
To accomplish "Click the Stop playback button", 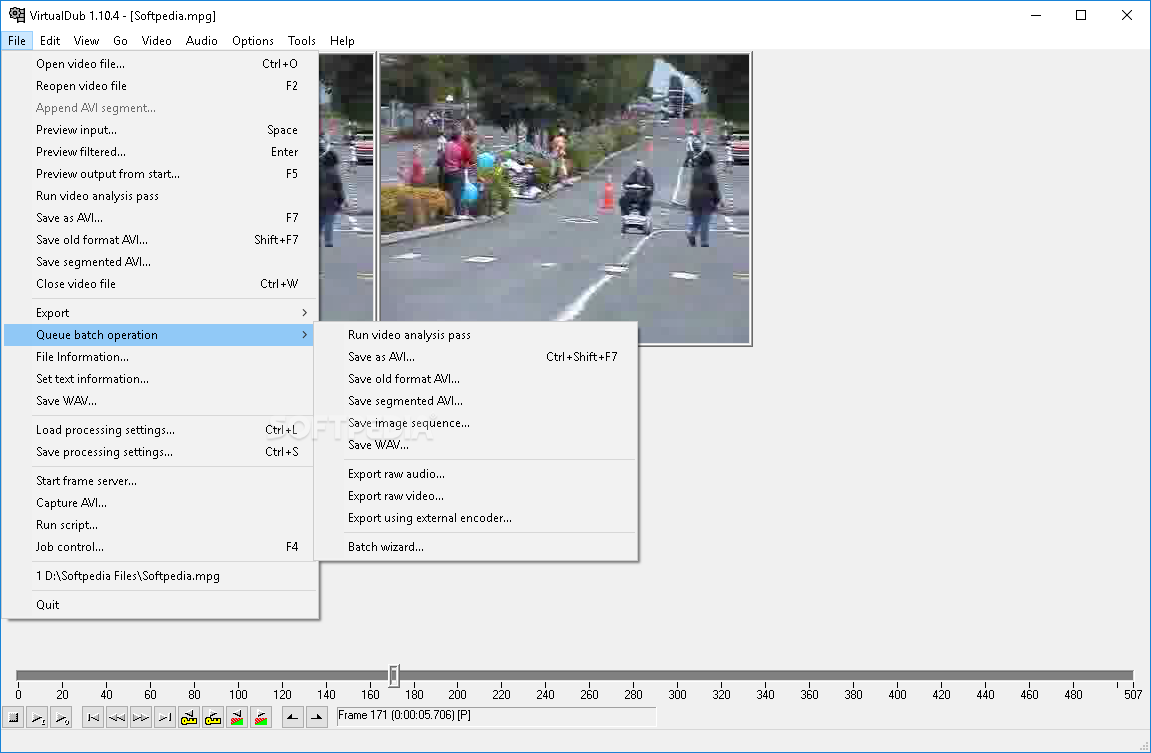I will point(14,717).
